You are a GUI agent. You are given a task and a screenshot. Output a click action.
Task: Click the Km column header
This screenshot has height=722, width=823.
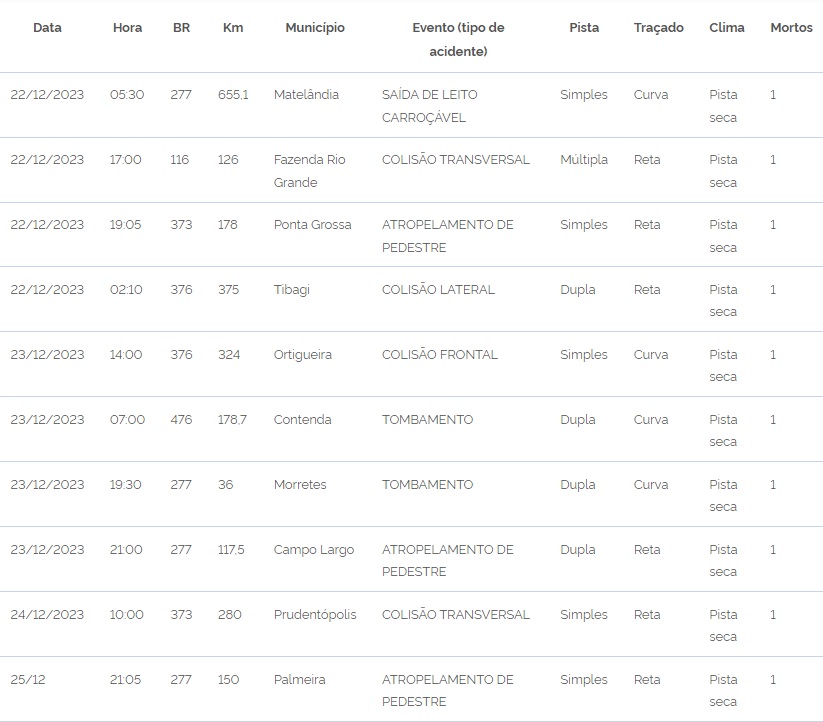(232, 28)
